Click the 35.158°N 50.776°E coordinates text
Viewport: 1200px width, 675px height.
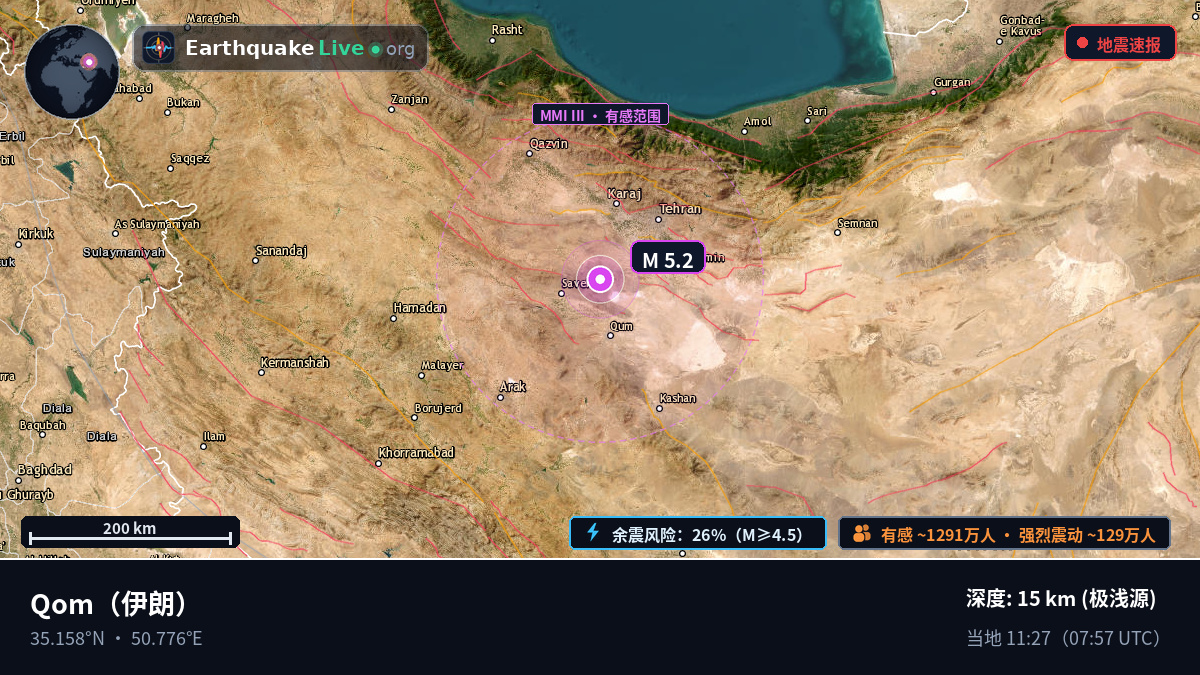coord(116,638)
